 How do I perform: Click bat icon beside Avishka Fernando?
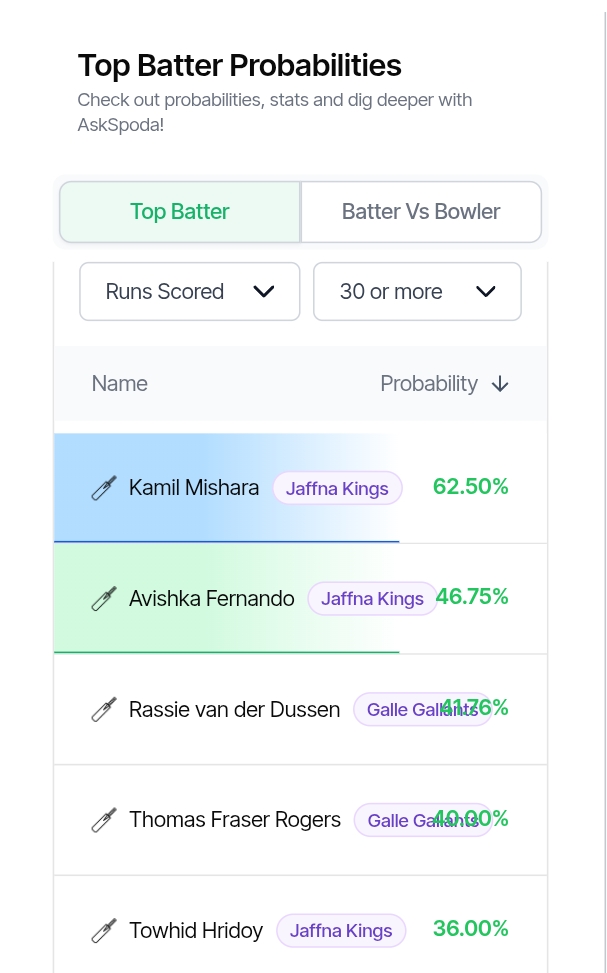point(104,599)
